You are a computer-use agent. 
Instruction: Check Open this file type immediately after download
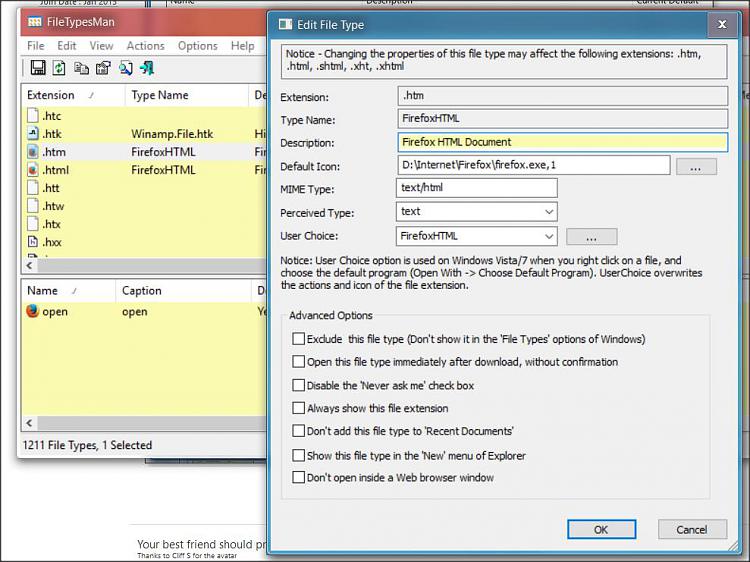pyautogui.click(x=298, y=362)
